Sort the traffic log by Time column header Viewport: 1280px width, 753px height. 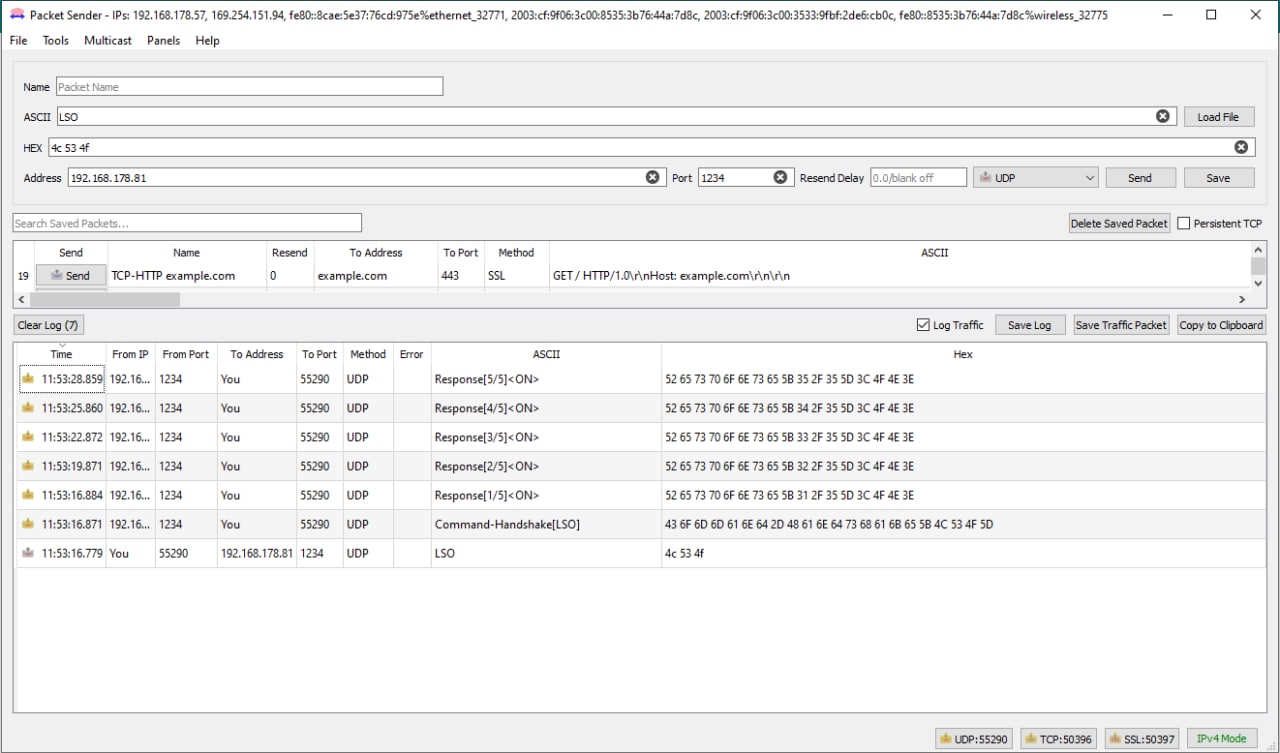click(61, 354)
